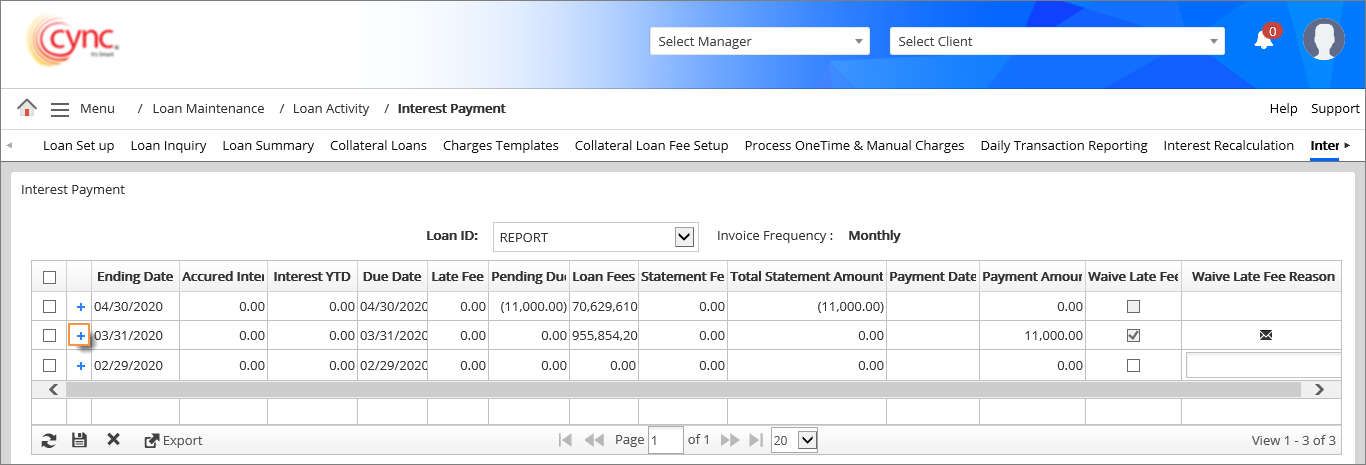
Task: Click the Export button
Action: coord(174,440)
